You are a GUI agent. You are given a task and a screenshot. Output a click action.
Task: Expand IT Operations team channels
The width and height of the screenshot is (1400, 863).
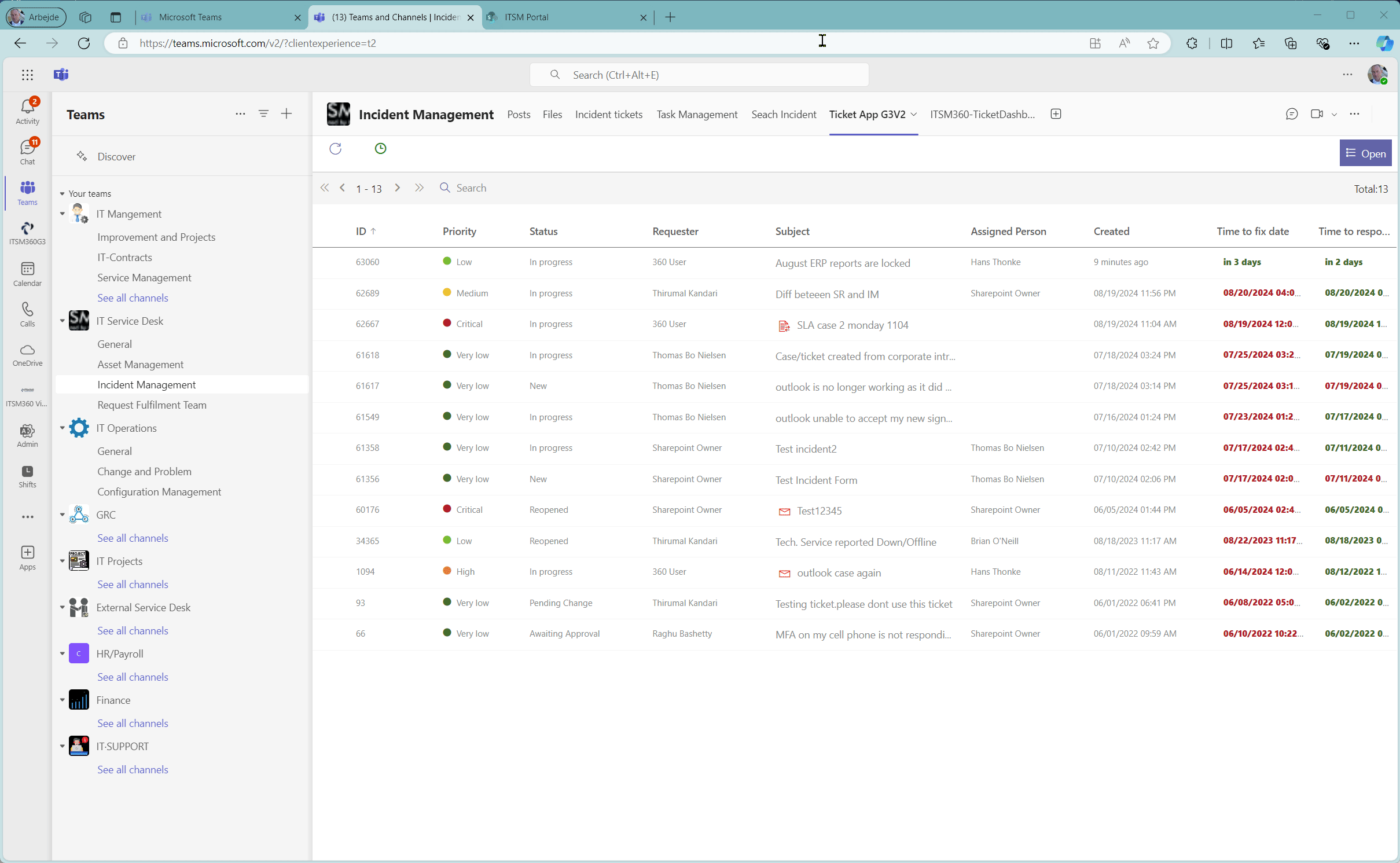(62, 427)
